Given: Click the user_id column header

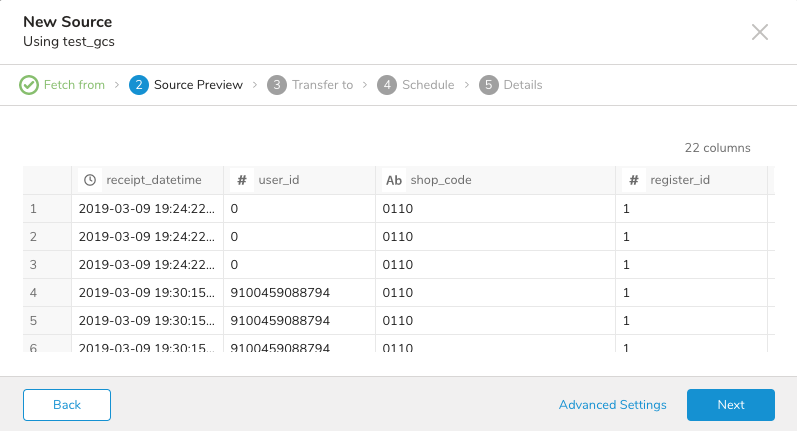Looking at the screenshot, I should pos(299,180).
